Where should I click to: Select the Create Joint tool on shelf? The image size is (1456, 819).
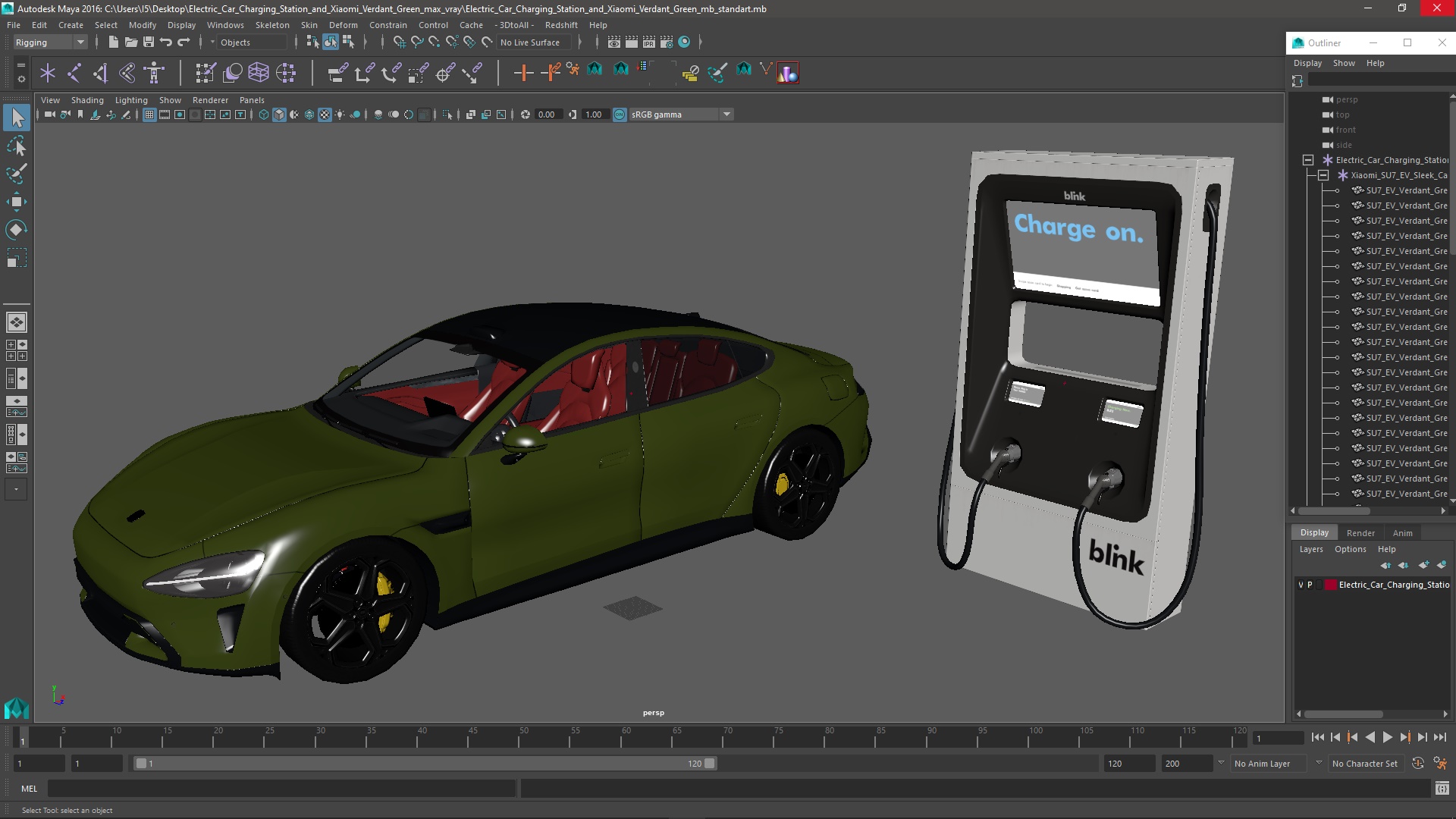click(74, 73)
